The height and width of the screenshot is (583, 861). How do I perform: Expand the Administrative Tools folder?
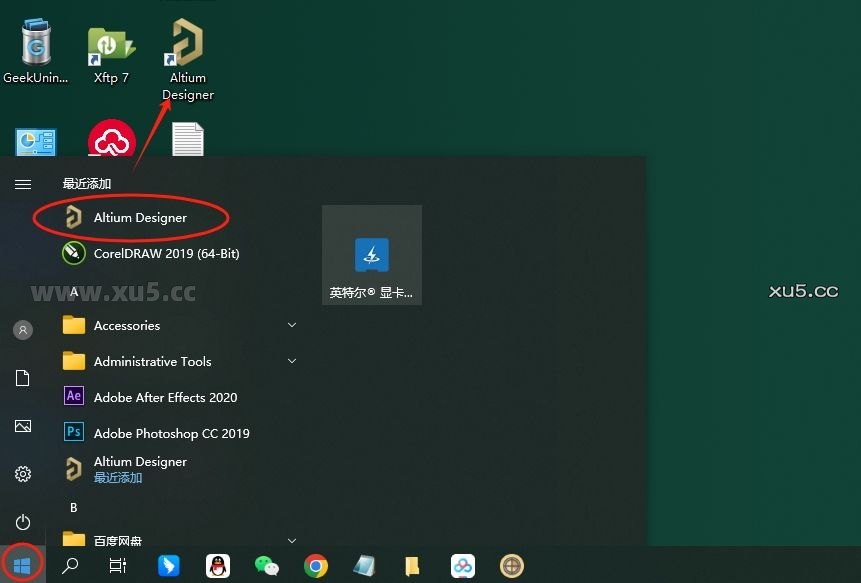152,361
